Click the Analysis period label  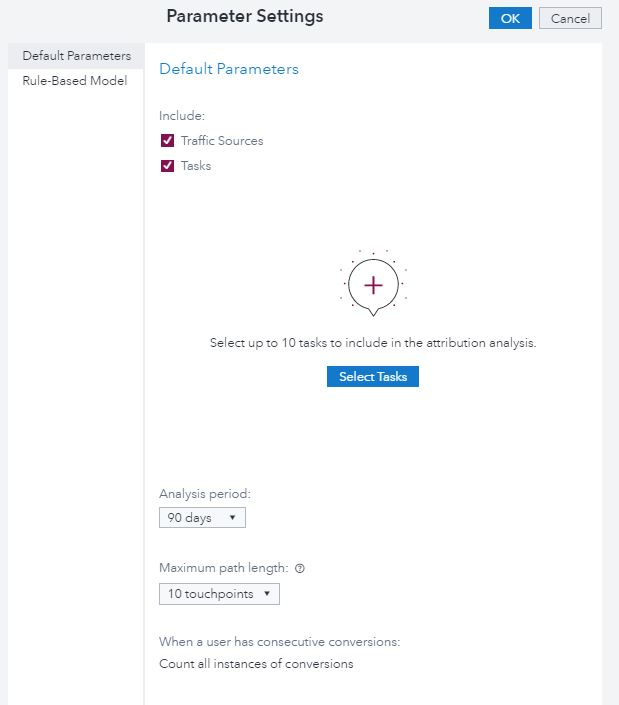pyautogui.click(x=205, y=494)
